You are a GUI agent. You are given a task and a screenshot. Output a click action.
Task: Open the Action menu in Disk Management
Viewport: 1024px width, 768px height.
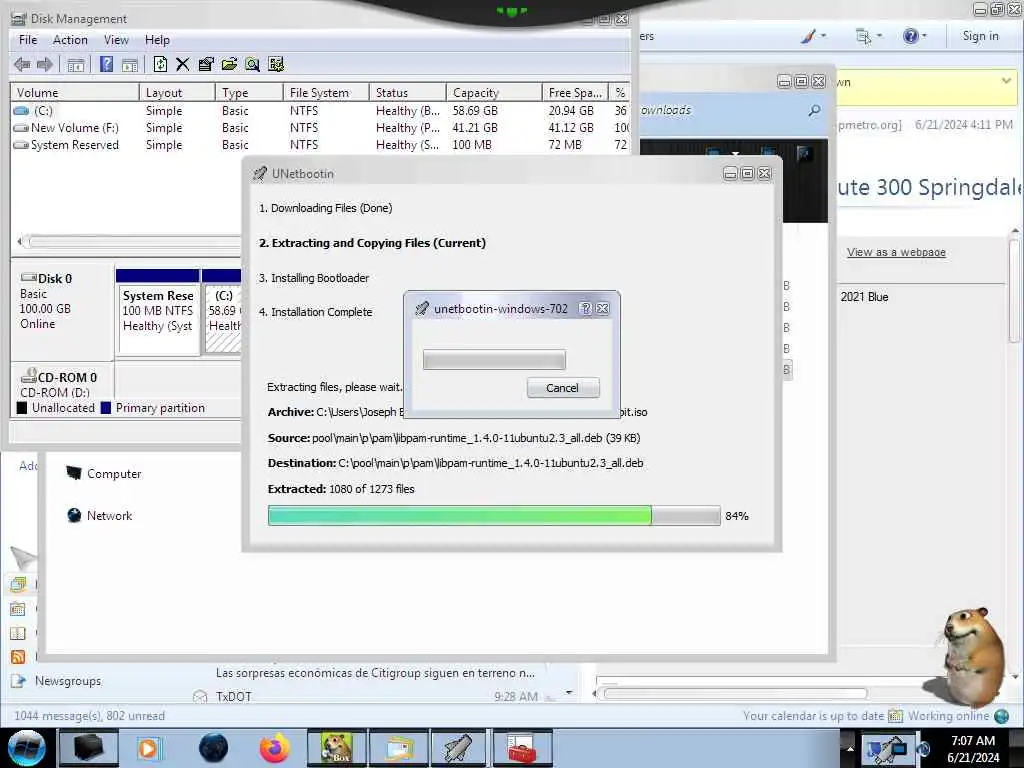point(70,40)
